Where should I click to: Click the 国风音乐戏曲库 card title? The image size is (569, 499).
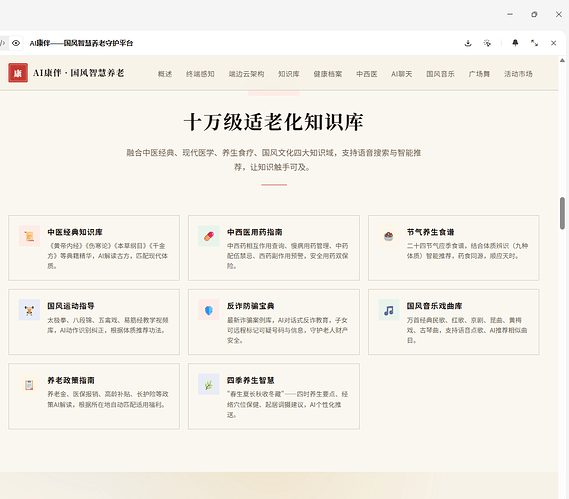[x=434, y=306]
